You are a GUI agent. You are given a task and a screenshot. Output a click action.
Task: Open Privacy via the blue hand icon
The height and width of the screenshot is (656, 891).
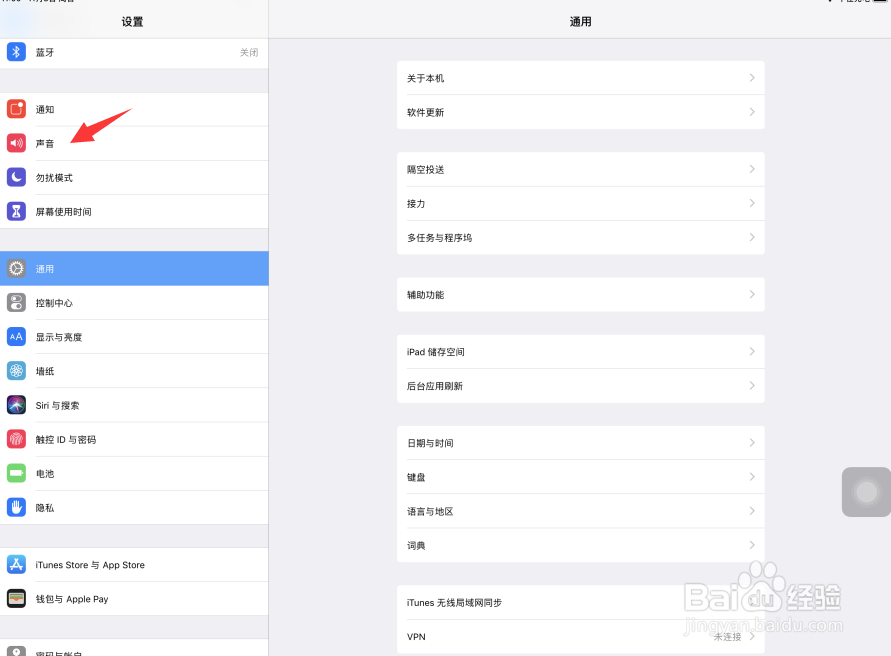[16, 507]
